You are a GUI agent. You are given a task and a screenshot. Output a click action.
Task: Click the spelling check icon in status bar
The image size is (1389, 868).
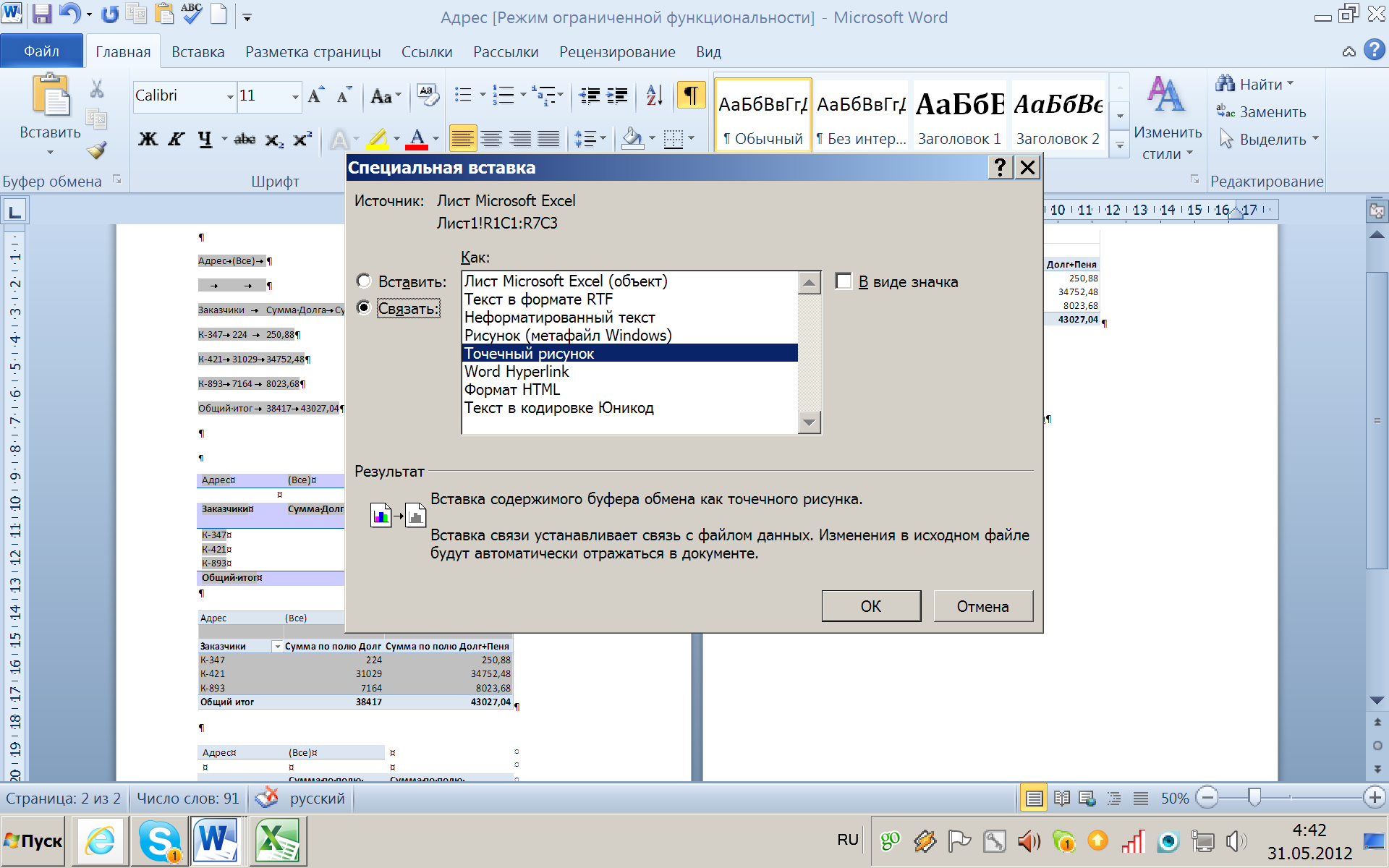pos(267,798)
